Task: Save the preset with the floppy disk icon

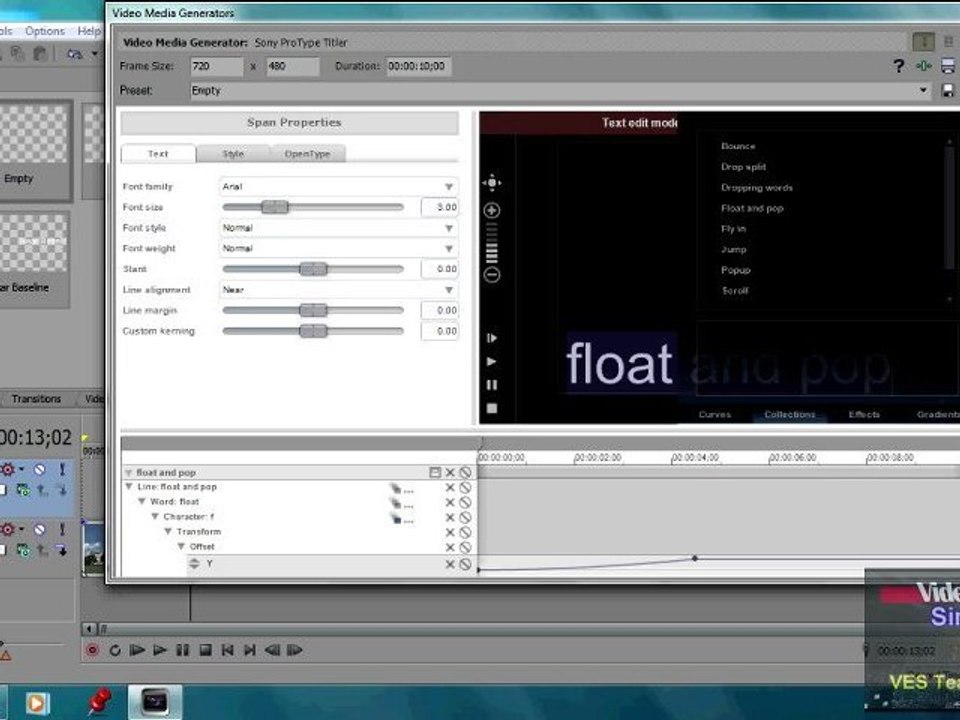Action: point(947,91)
